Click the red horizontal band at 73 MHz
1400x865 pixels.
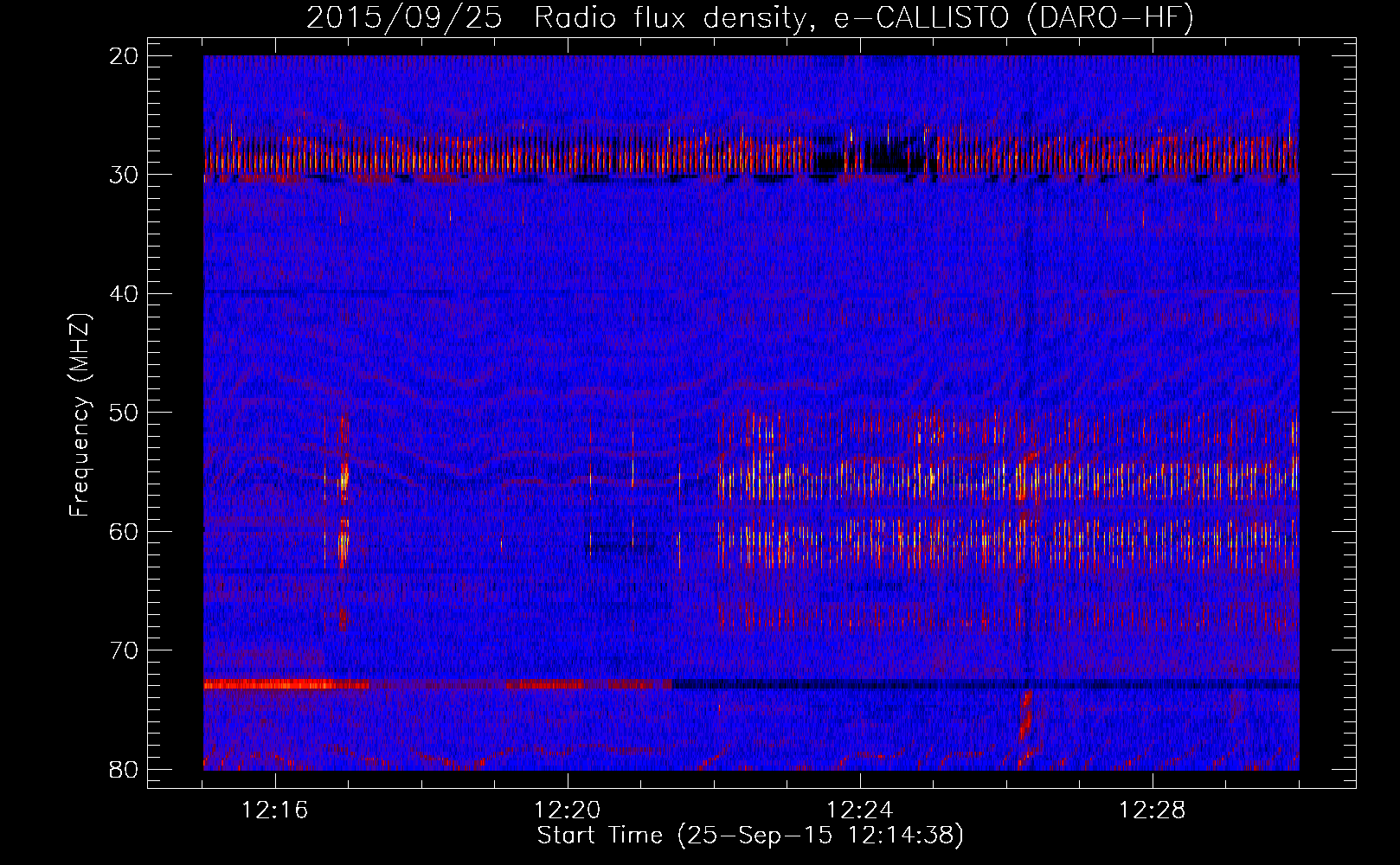click(437, 684)
